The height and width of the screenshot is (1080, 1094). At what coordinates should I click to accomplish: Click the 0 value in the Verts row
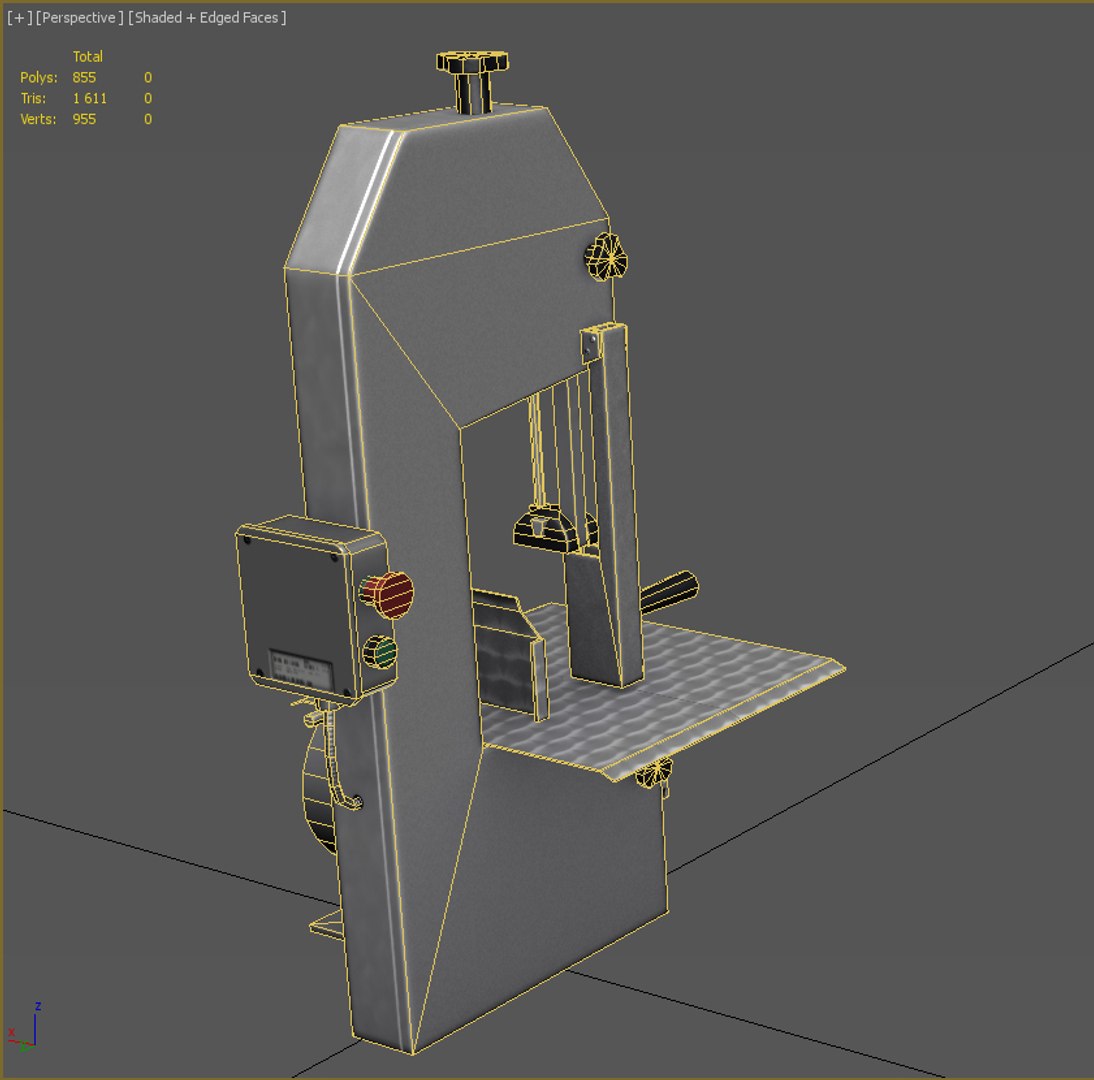148,119
